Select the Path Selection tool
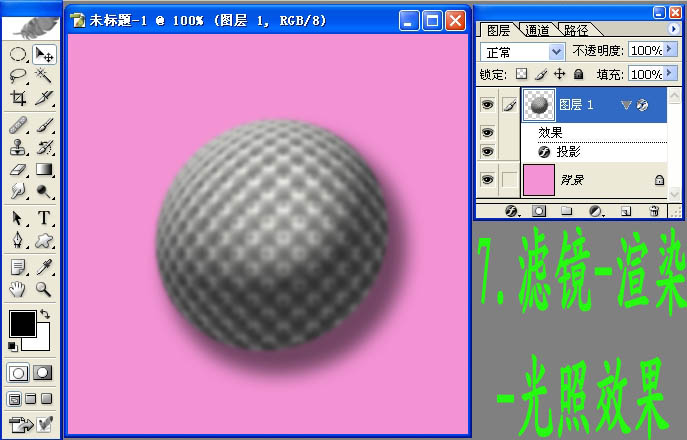Image resolution: width=687 pixels, height=440 pixels. point(18,218)
